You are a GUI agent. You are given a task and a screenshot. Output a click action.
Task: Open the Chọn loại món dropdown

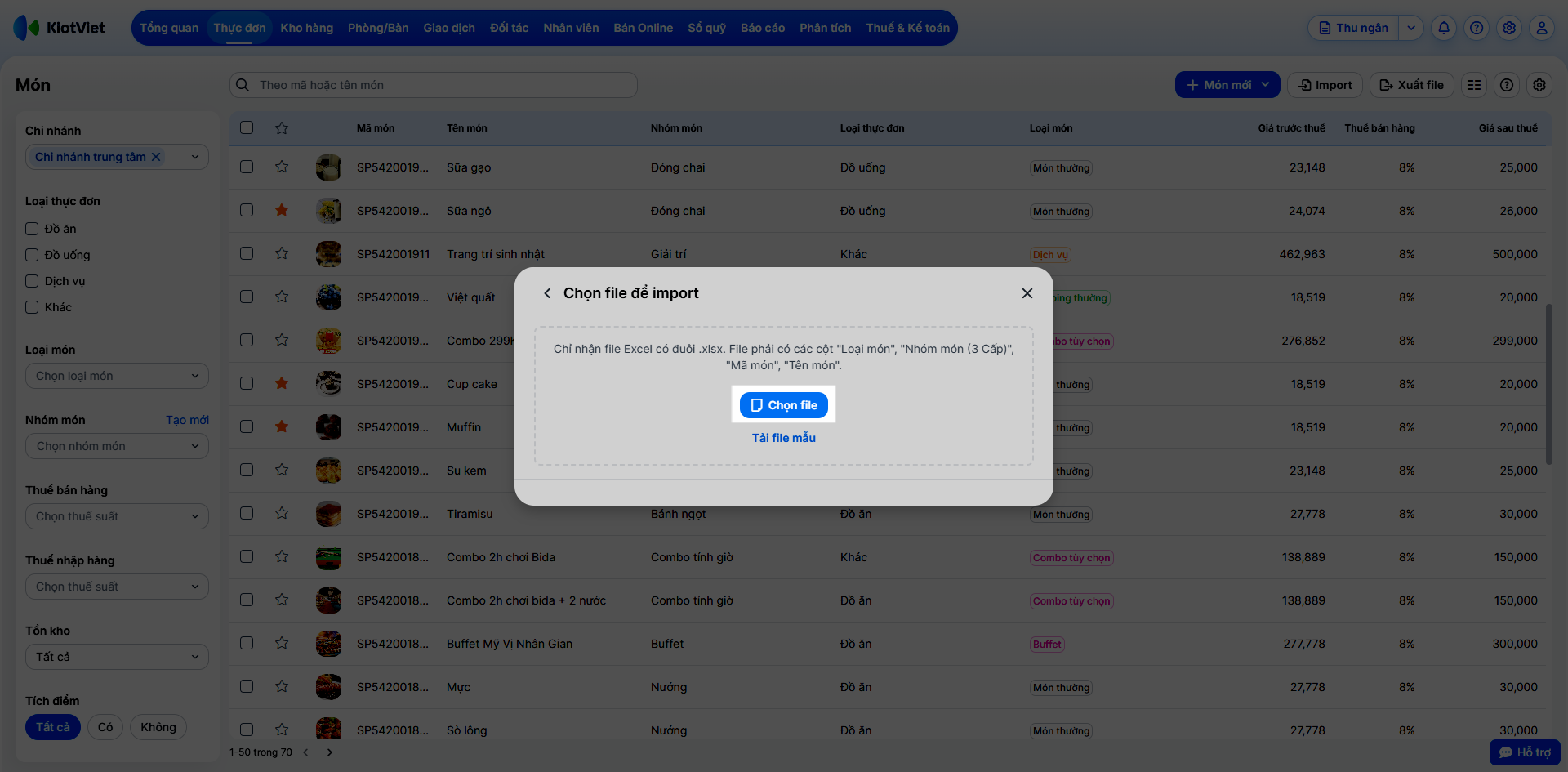[x=117, y=376]
